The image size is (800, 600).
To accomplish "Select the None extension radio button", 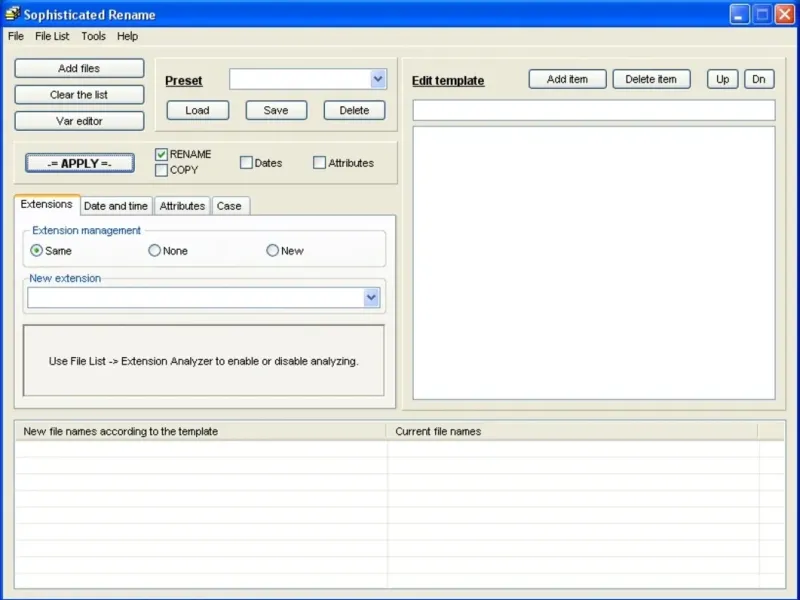I will click(154, 251).
